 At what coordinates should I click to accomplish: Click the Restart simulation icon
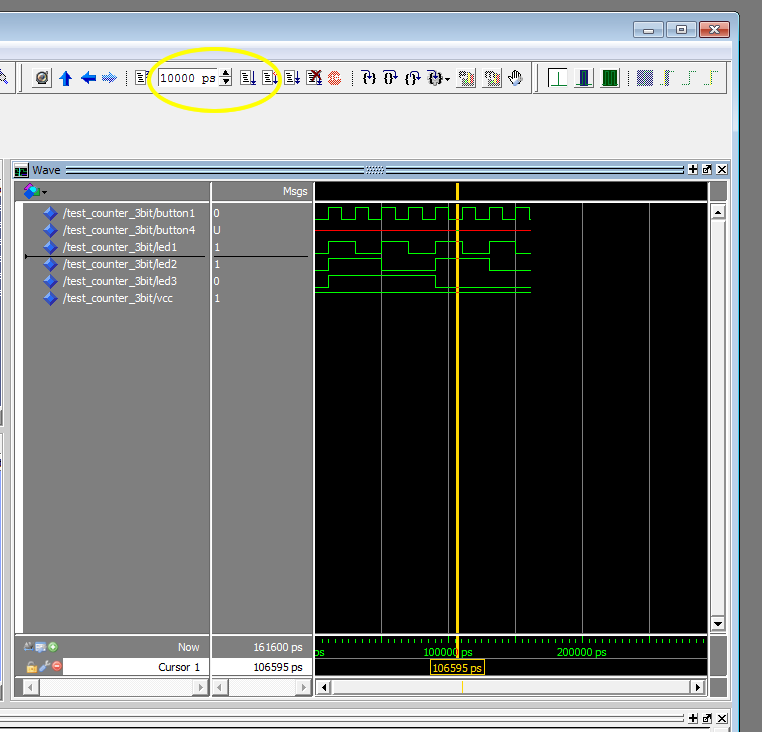[141, 78]
